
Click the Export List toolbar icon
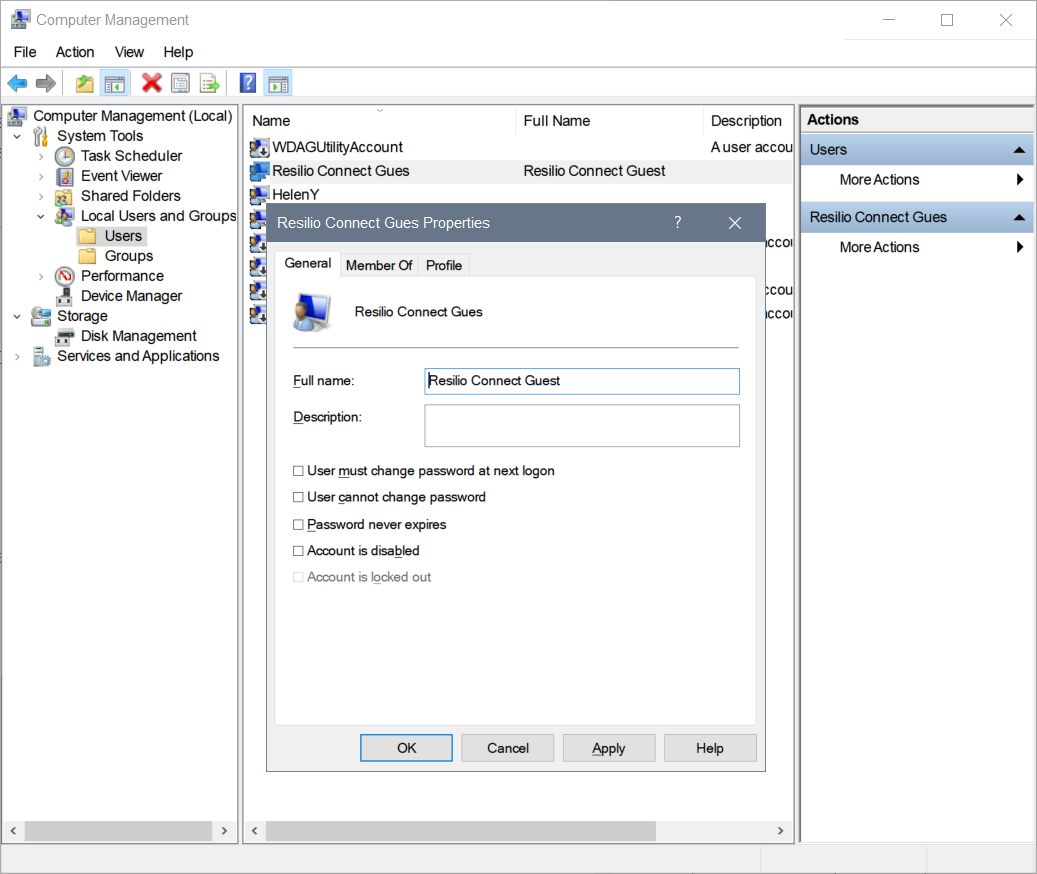click(x=209, y=83)
